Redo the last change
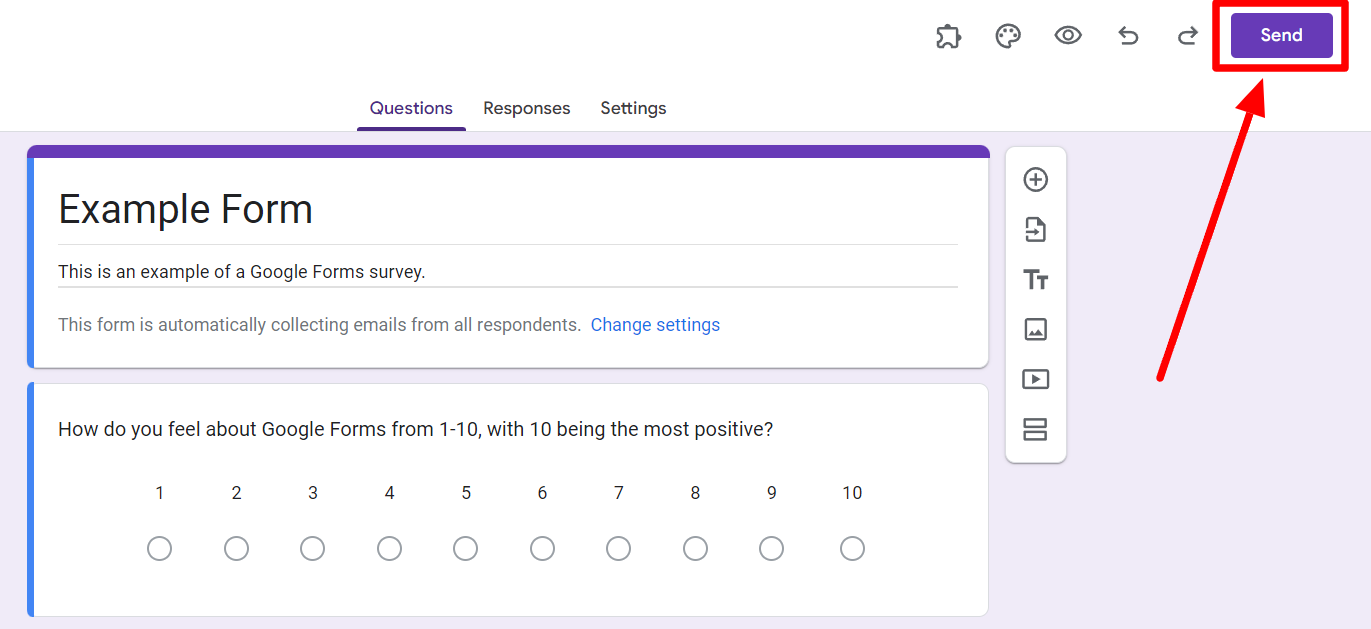 pyautogui.click(x=1188, y=36)
